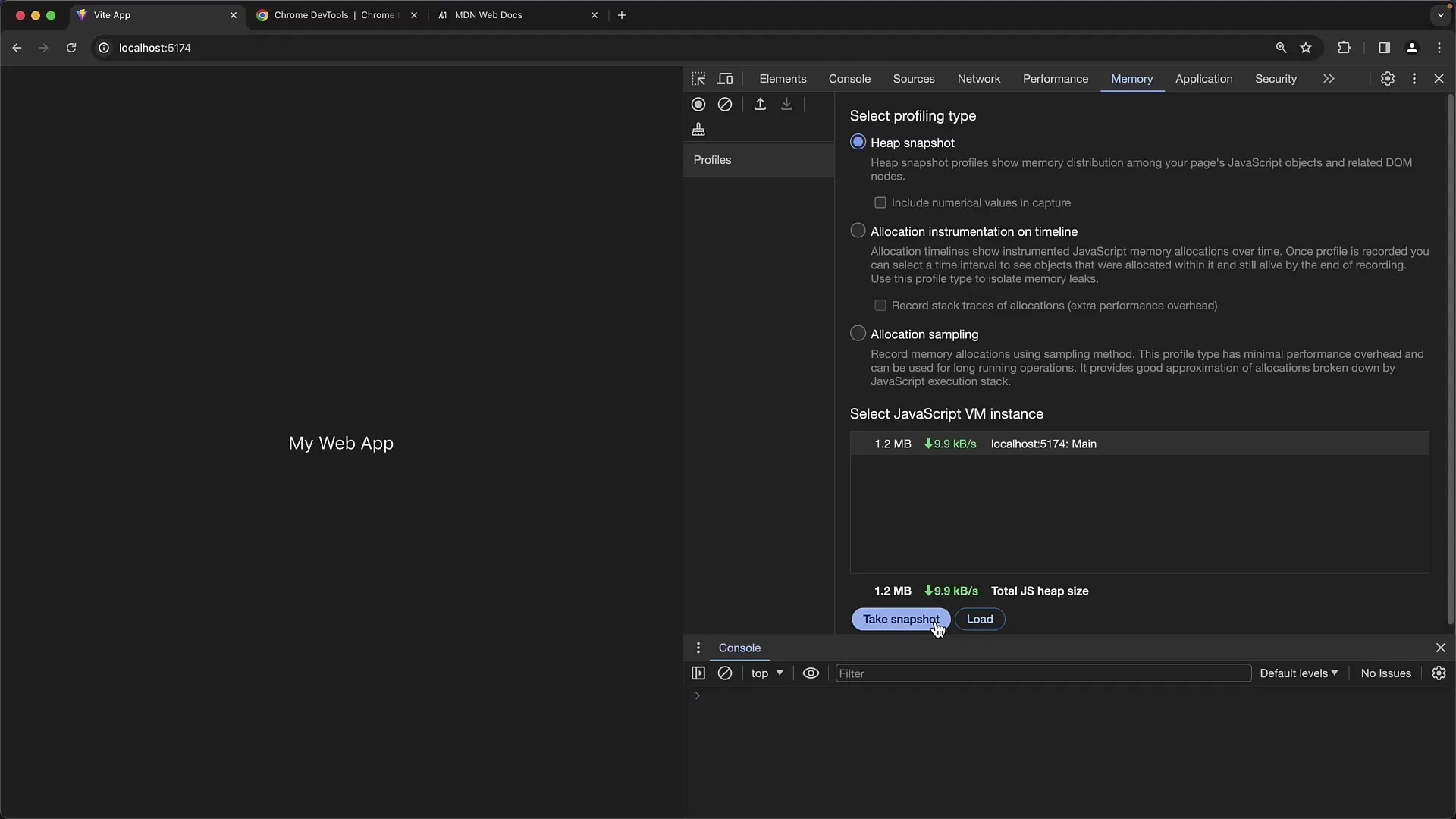The image size is (1456, 819).
Task: Close the Console drawer
Action: (x=1441, y=648)
